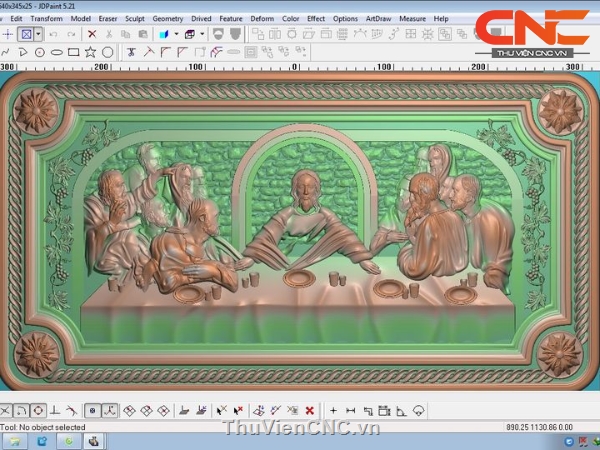This screenshot has height=450, width=600.
Task: Click the 'Tool: No object selected' status text
Action: pos(43,427)
